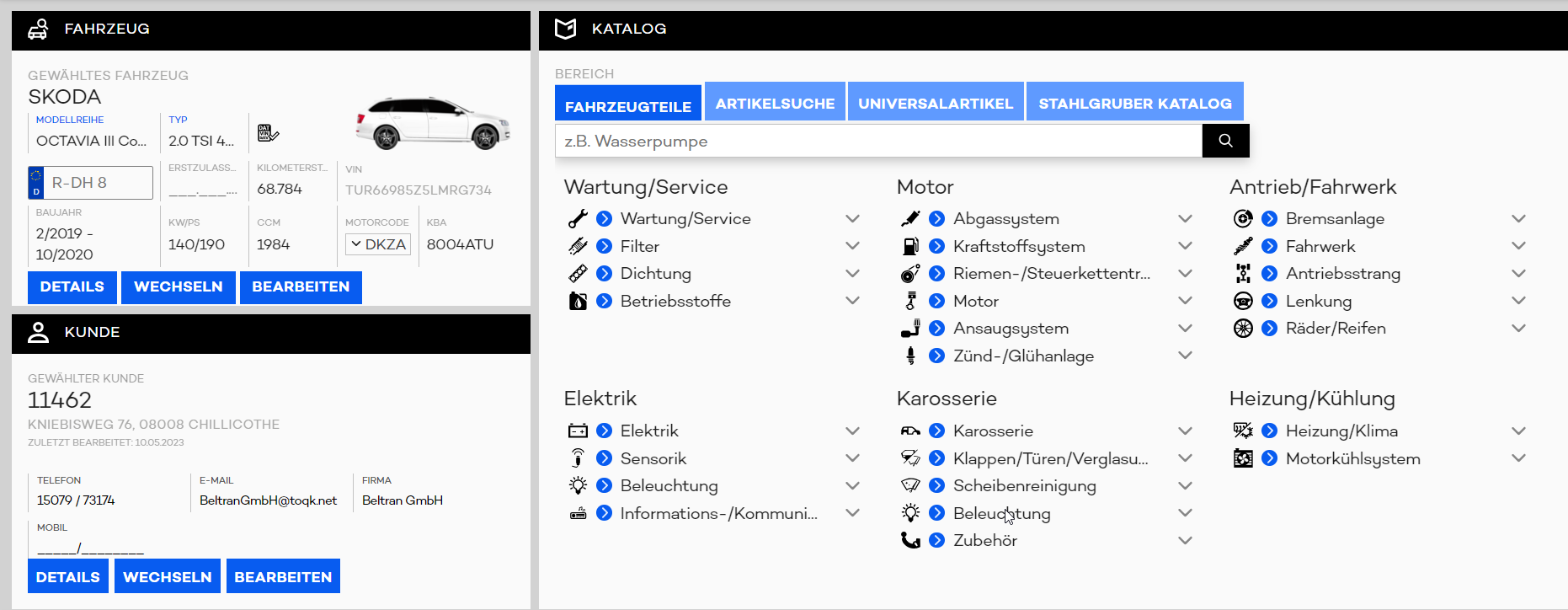
Task: Click the Elektrik Beleuchtung bulb icon
Action: [578, 486]
